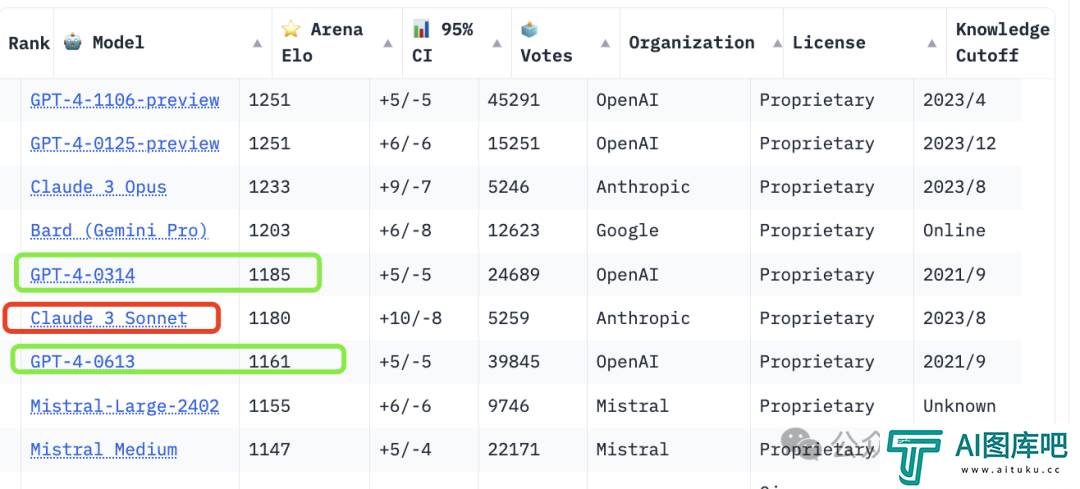The image size is (1080, 489).
Task: Open the Claude 3 Sonnet link
Action: click(109, 318)
